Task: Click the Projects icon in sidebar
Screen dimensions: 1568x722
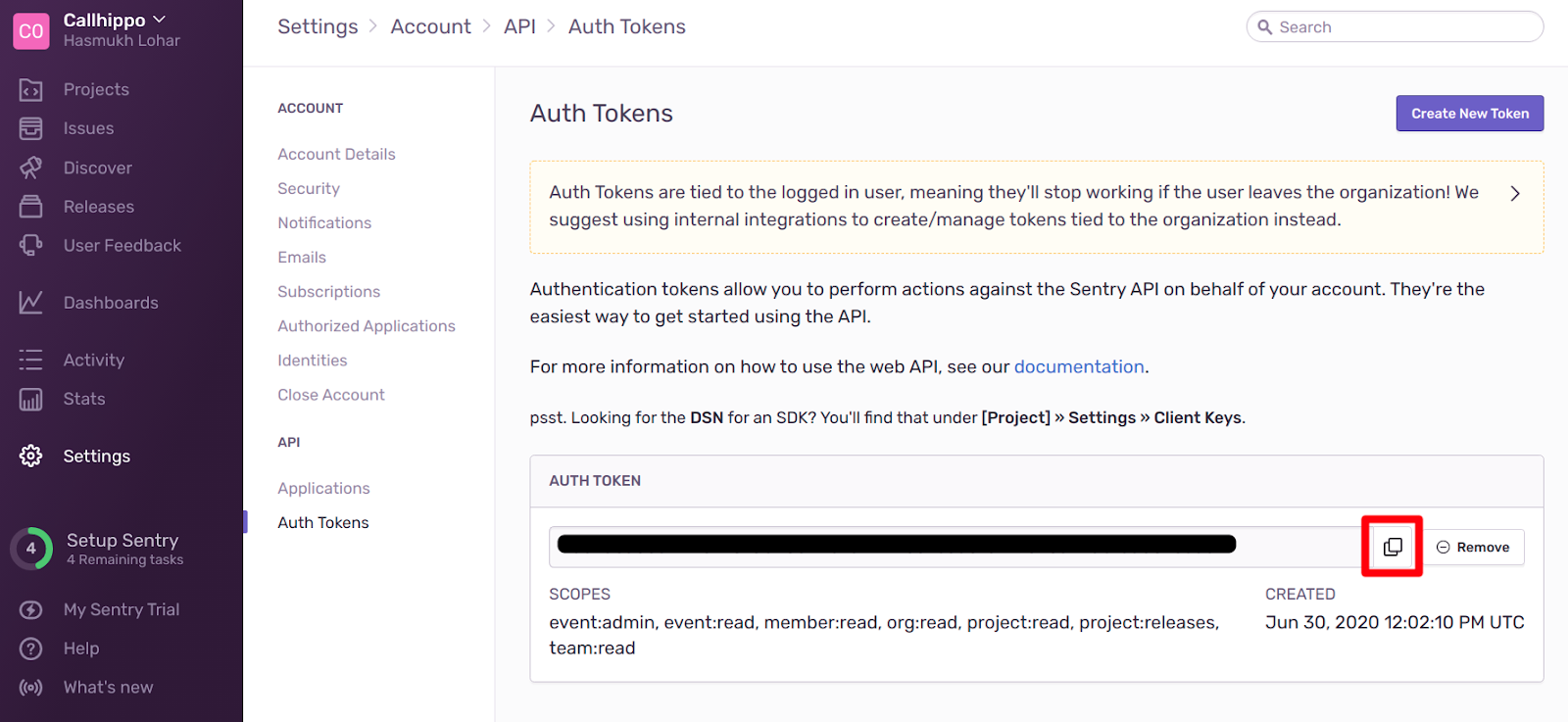Action: click(30, 90)
